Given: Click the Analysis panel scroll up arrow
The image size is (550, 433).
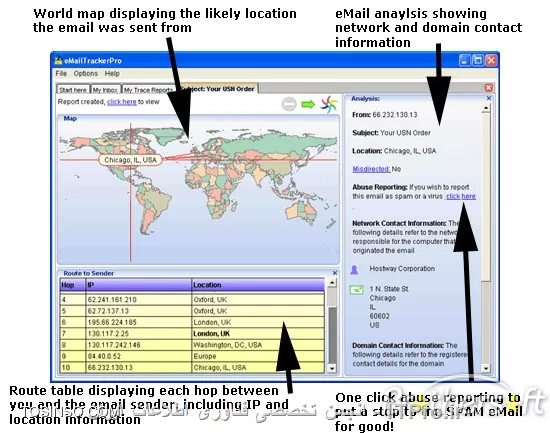Looking at the screenshot, I should coord(486,109).
